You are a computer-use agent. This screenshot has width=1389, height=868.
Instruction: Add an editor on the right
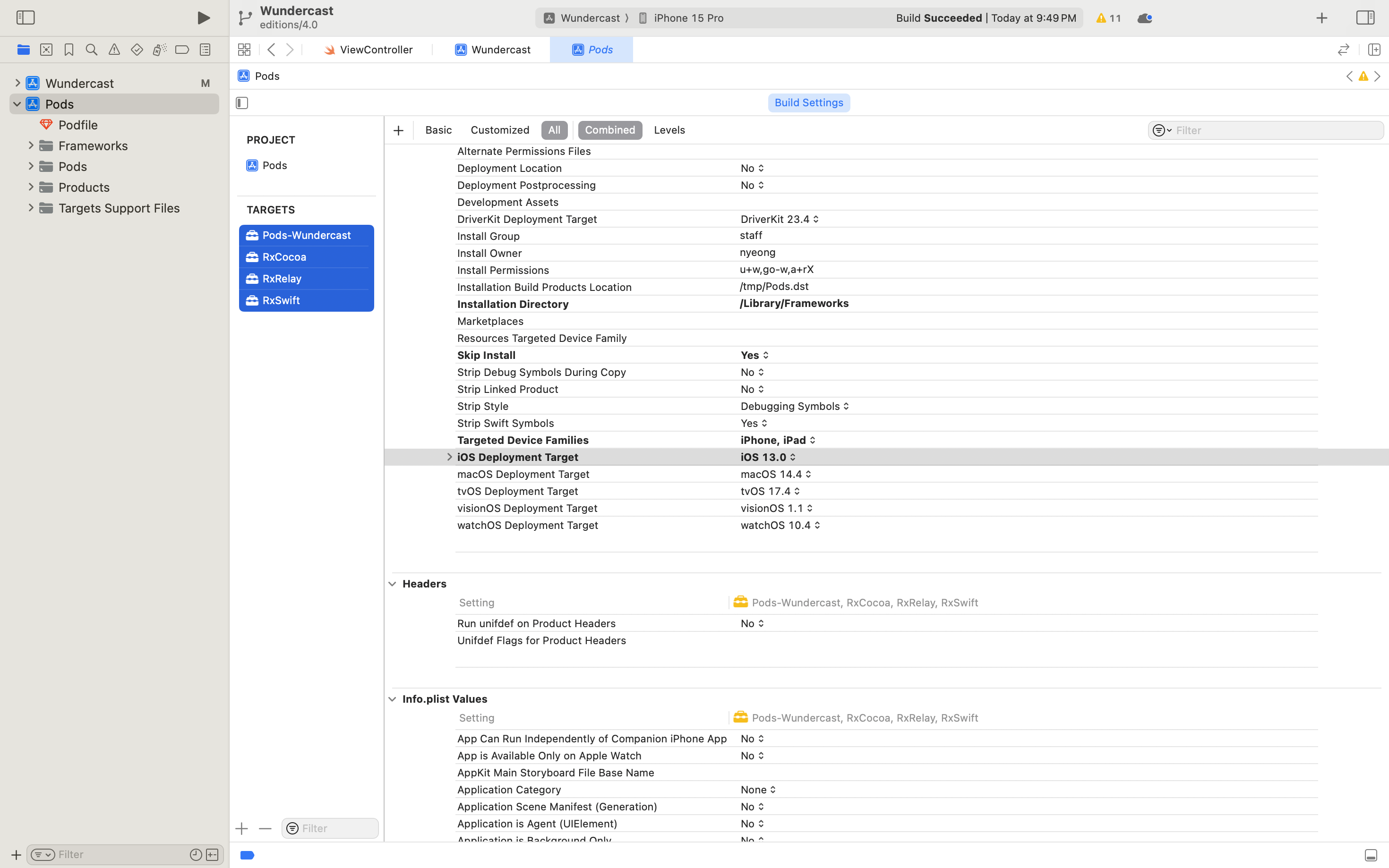coord(1374,50)
